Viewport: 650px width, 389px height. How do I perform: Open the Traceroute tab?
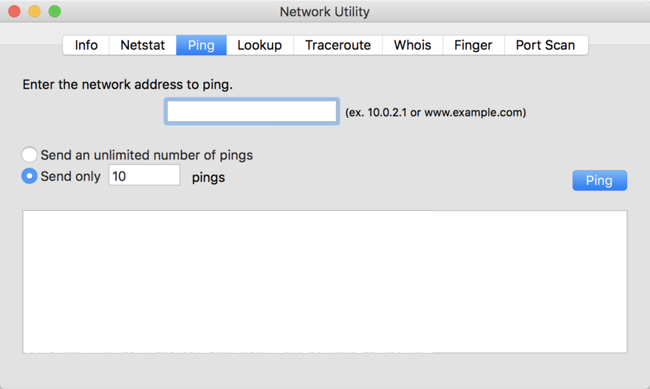[x=338, y=45]
